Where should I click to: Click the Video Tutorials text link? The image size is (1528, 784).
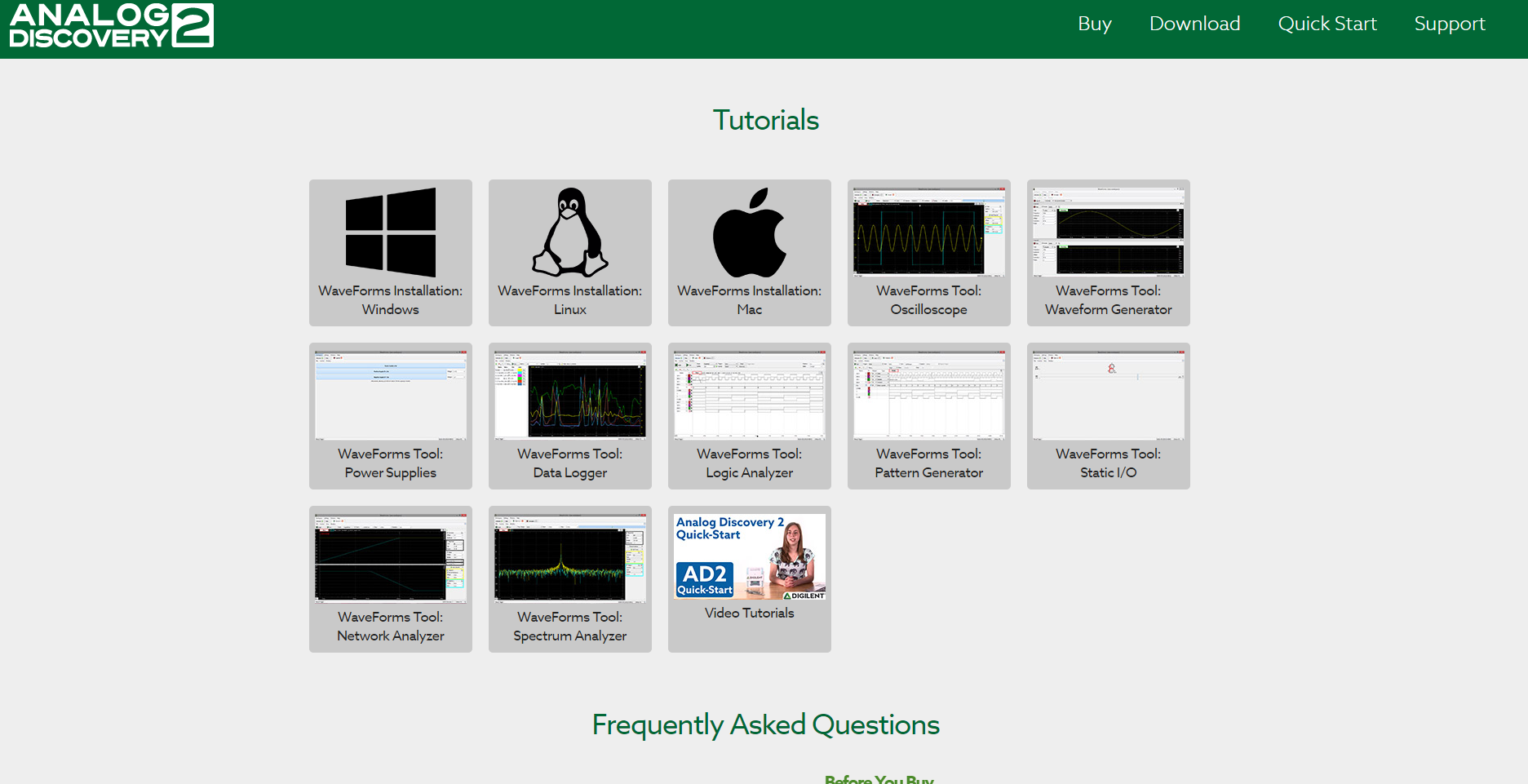pos(749,613)
